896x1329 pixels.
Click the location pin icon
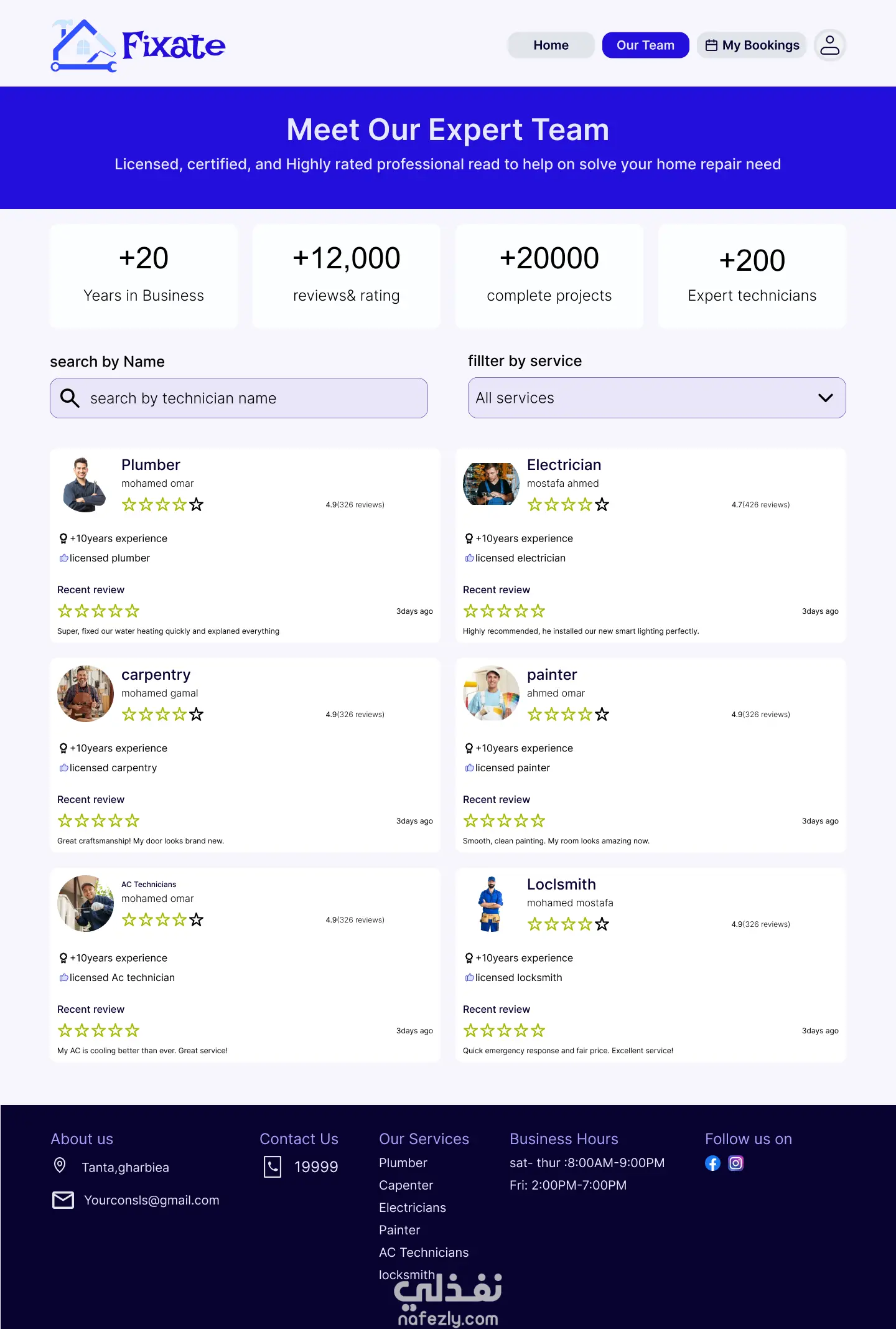[60, 1165]
